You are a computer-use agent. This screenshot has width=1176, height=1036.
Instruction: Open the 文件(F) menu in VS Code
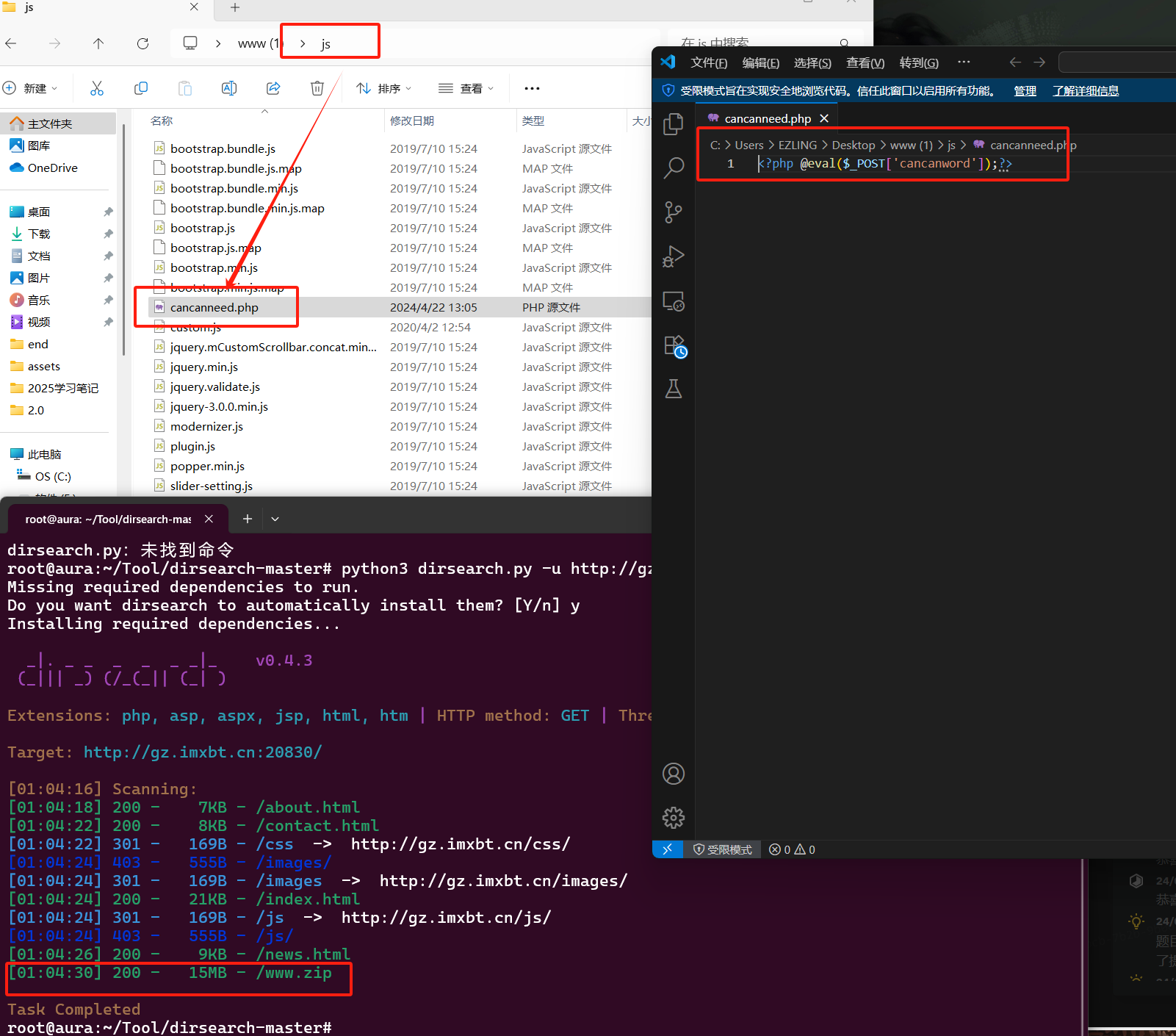click(708, 62)
